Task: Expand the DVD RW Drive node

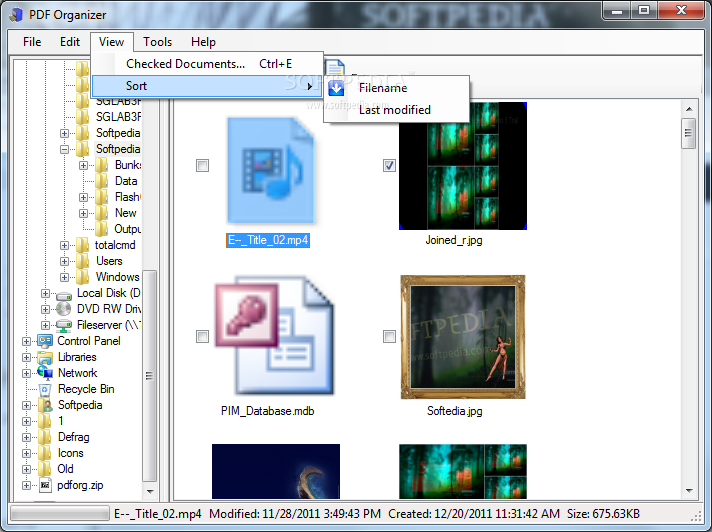Action: click(x=45, y=309)
